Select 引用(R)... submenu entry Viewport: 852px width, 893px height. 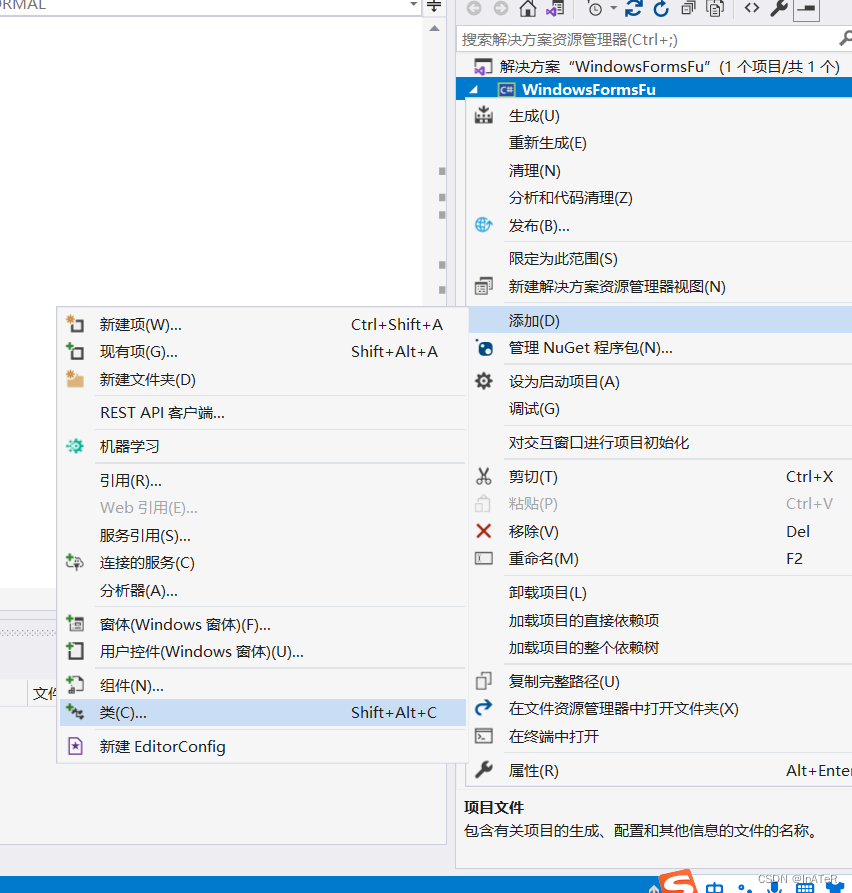click(x=263, y=481)
